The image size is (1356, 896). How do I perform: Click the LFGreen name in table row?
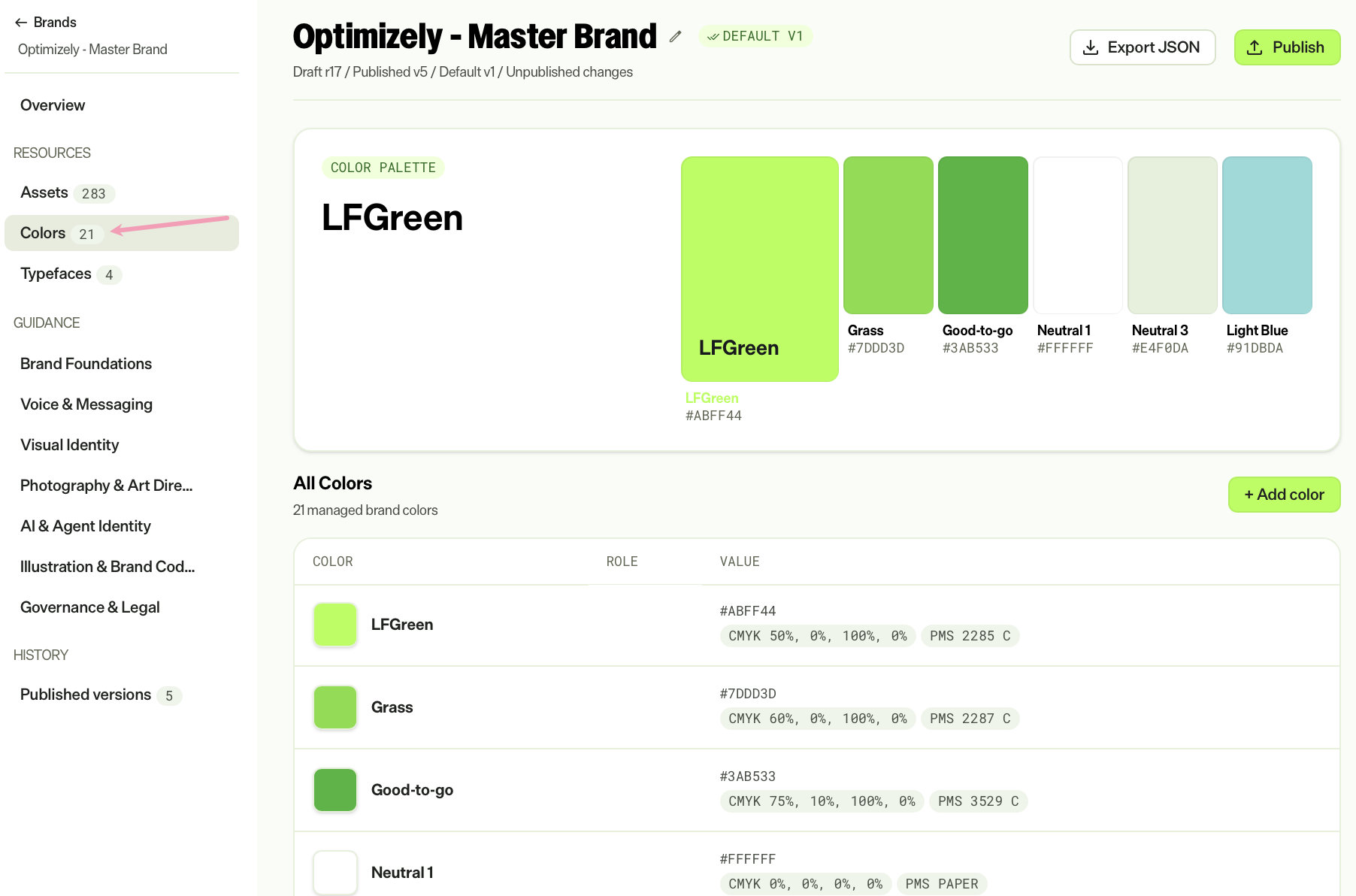tap(402, 625)
